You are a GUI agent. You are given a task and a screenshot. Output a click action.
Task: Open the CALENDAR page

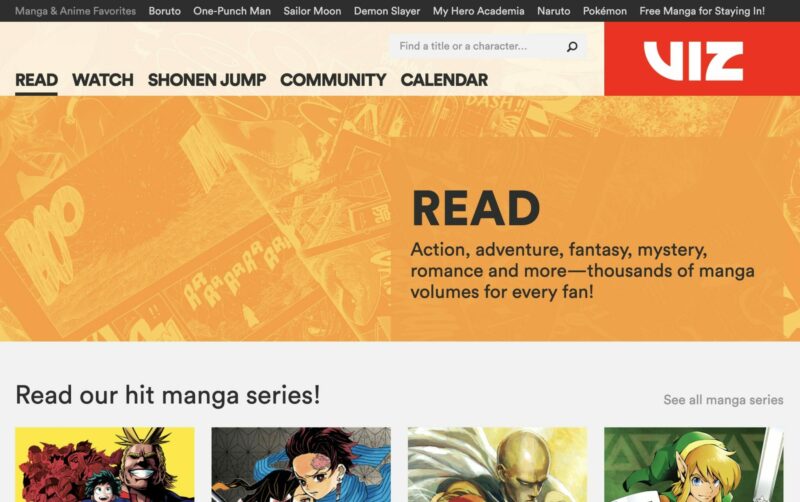444,80
